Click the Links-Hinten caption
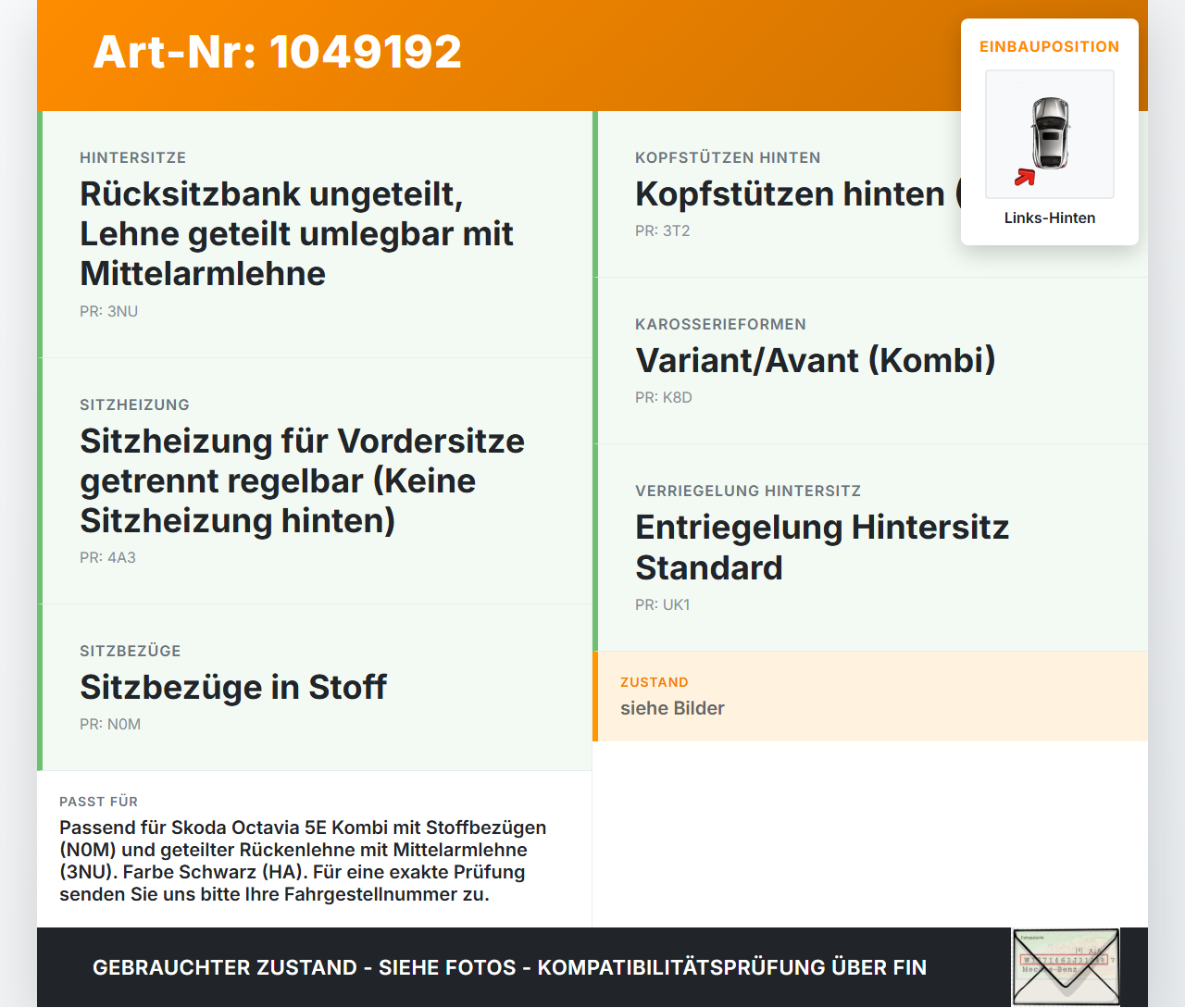Screen dimensions: 1185x1008 coord(1050,218)
